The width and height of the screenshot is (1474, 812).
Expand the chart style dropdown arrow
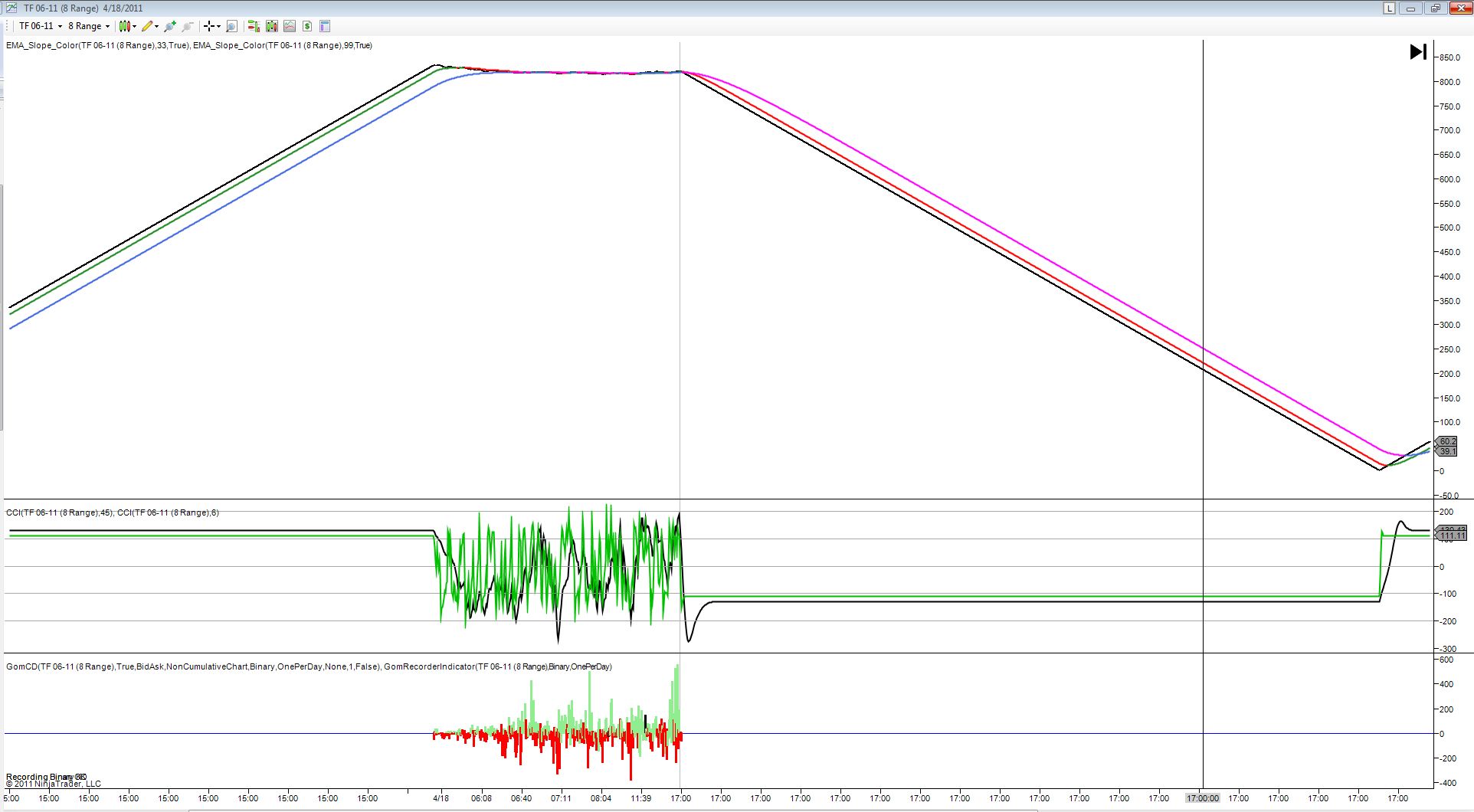pyautogui.click(x=135, y=26)
